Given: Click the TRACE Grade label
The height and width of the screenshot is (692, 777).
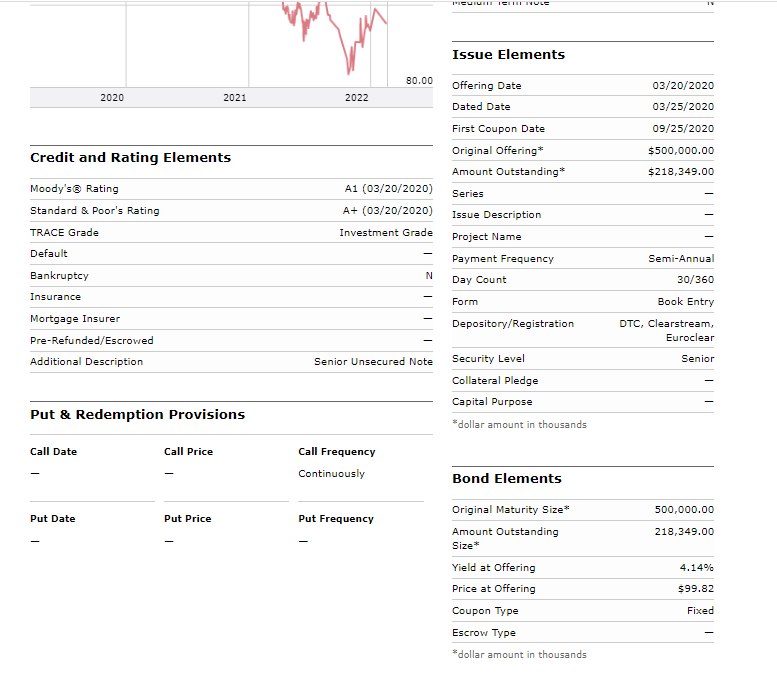Looking at the screenshot, I should 64,232.
